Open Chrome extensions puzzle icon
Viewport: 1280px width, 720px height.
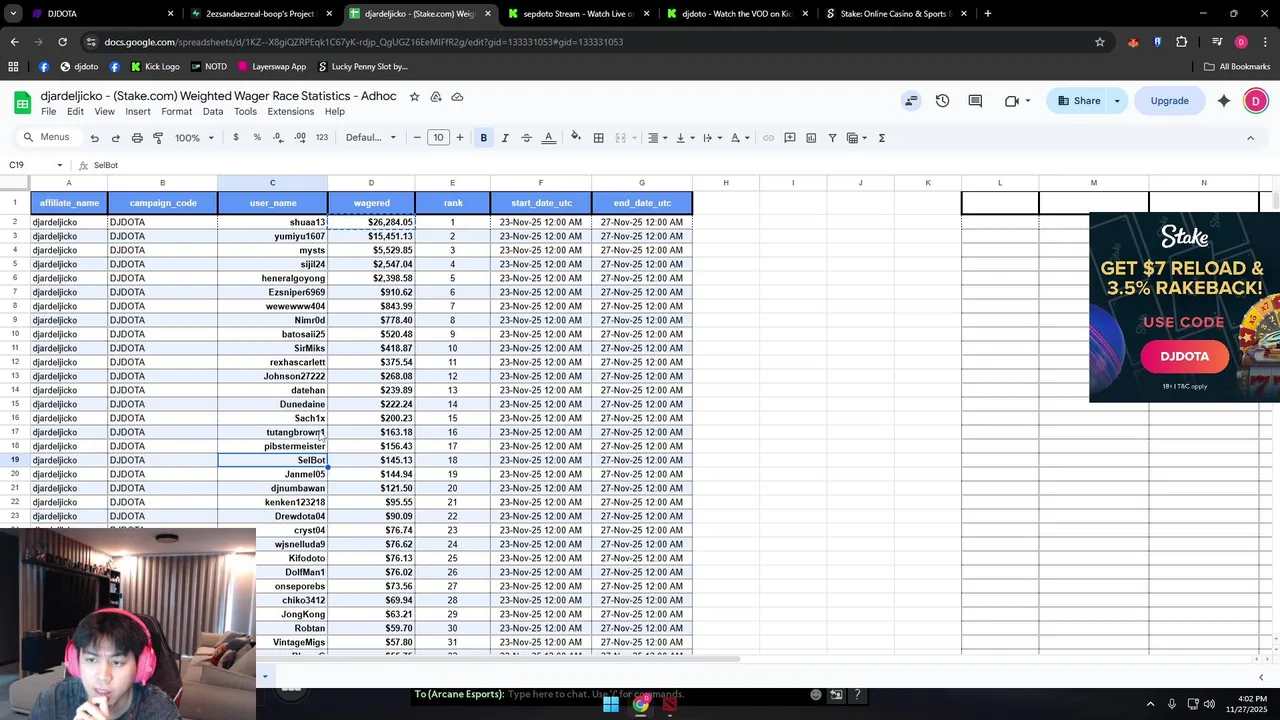[x=1182, y=42]
